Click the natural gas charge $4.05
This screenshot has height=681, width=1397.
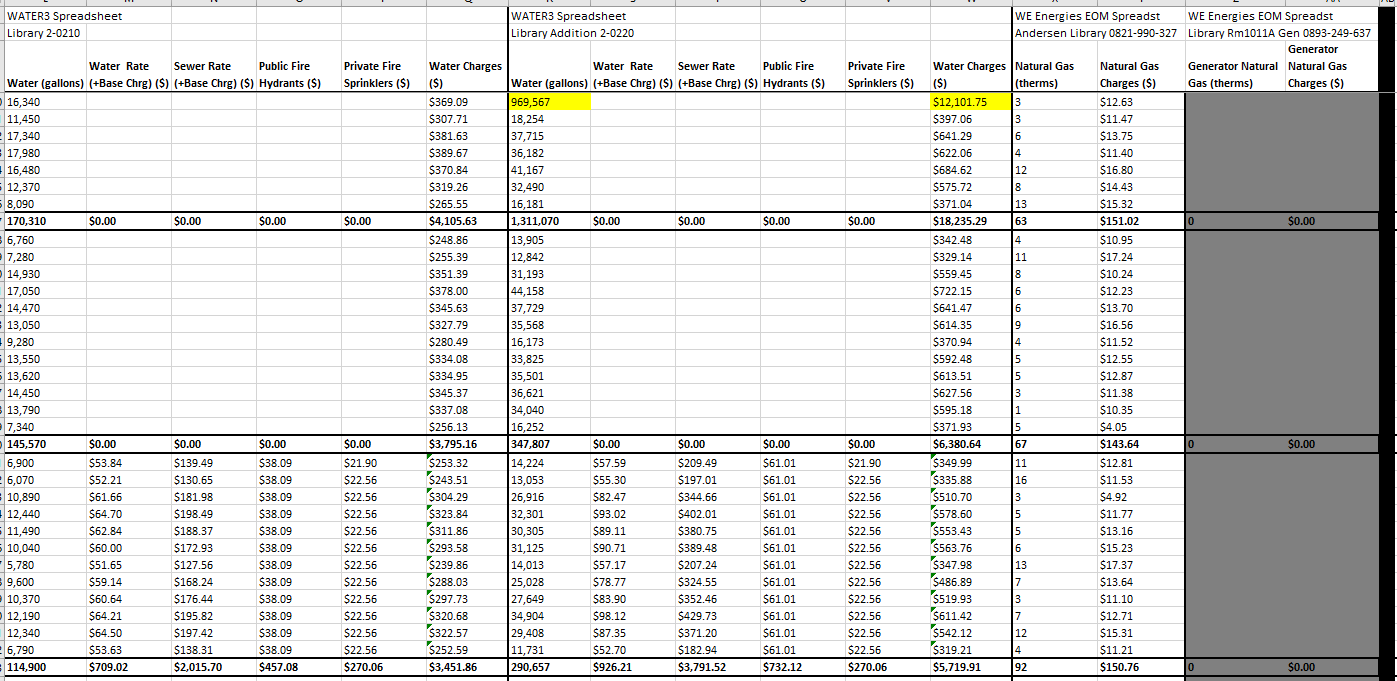(1140, 427)
